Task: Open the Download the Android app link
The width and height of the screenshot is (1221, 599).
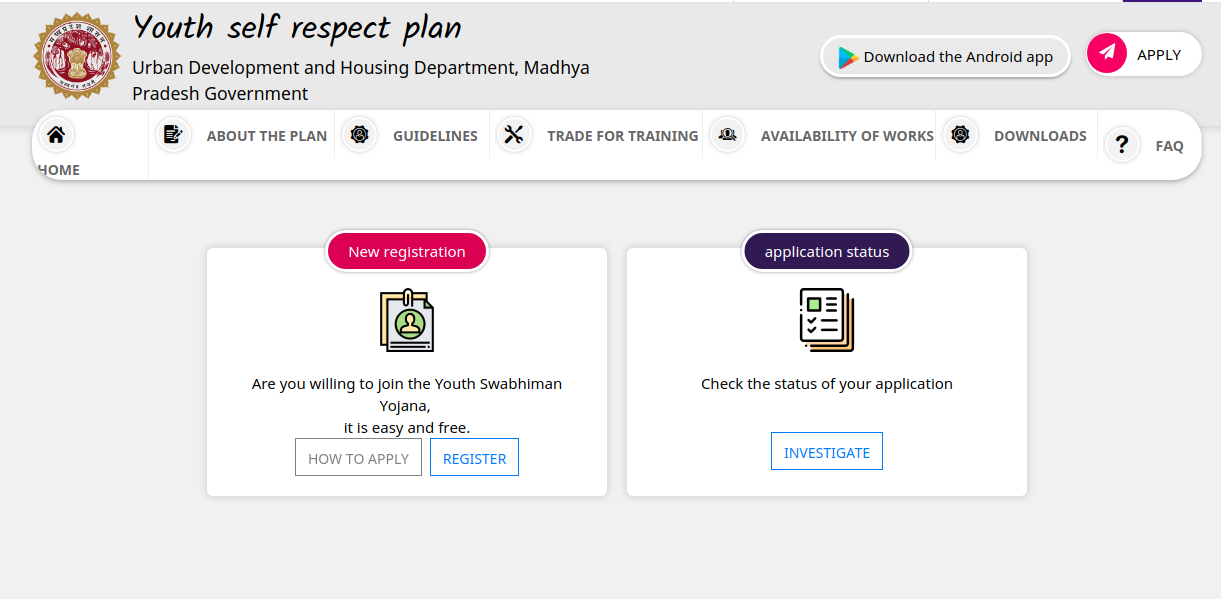Action: pos(944,56)
